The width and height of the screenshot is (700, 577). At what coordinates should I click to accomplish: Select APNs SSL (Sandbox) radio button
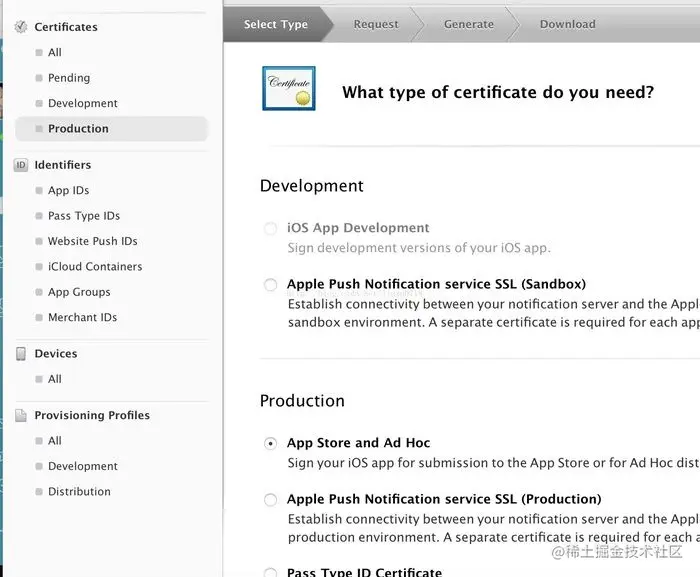tap(270, 284)
